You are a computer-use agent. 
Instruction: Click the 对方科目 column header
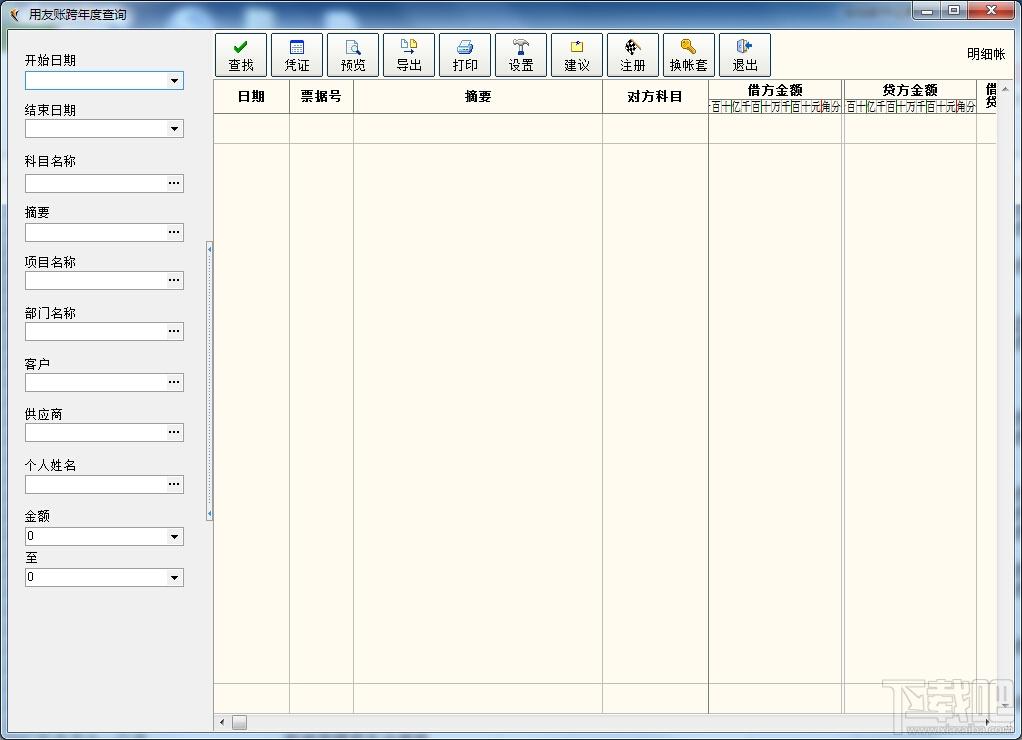[x=655, y=96]
